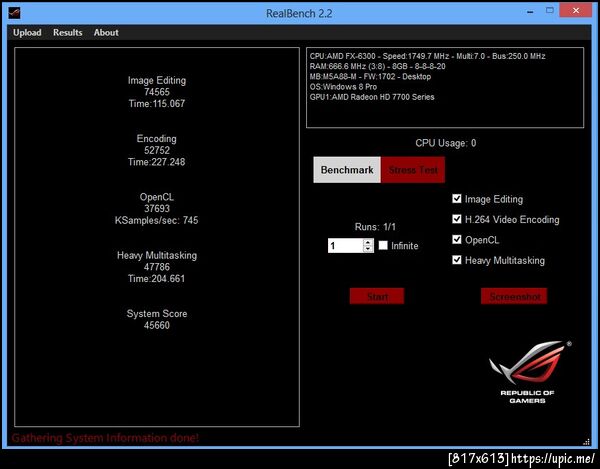This screenshot has height=469, width=600.
Task: Switch to the Benchmark tab
Action: coord(347,169)
